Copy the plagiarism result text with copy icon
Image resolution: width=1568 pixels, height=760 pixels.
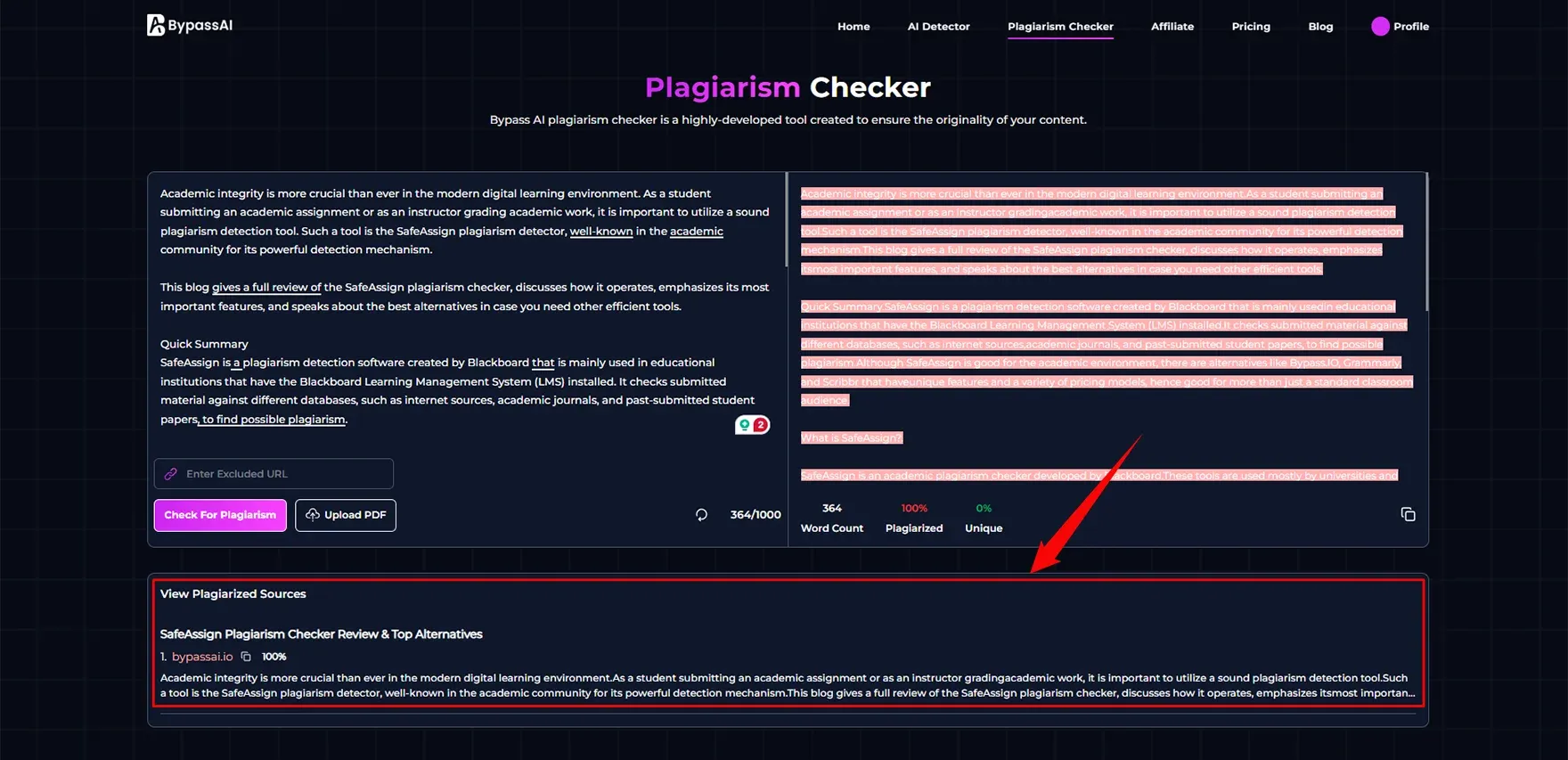[1408, 514]
